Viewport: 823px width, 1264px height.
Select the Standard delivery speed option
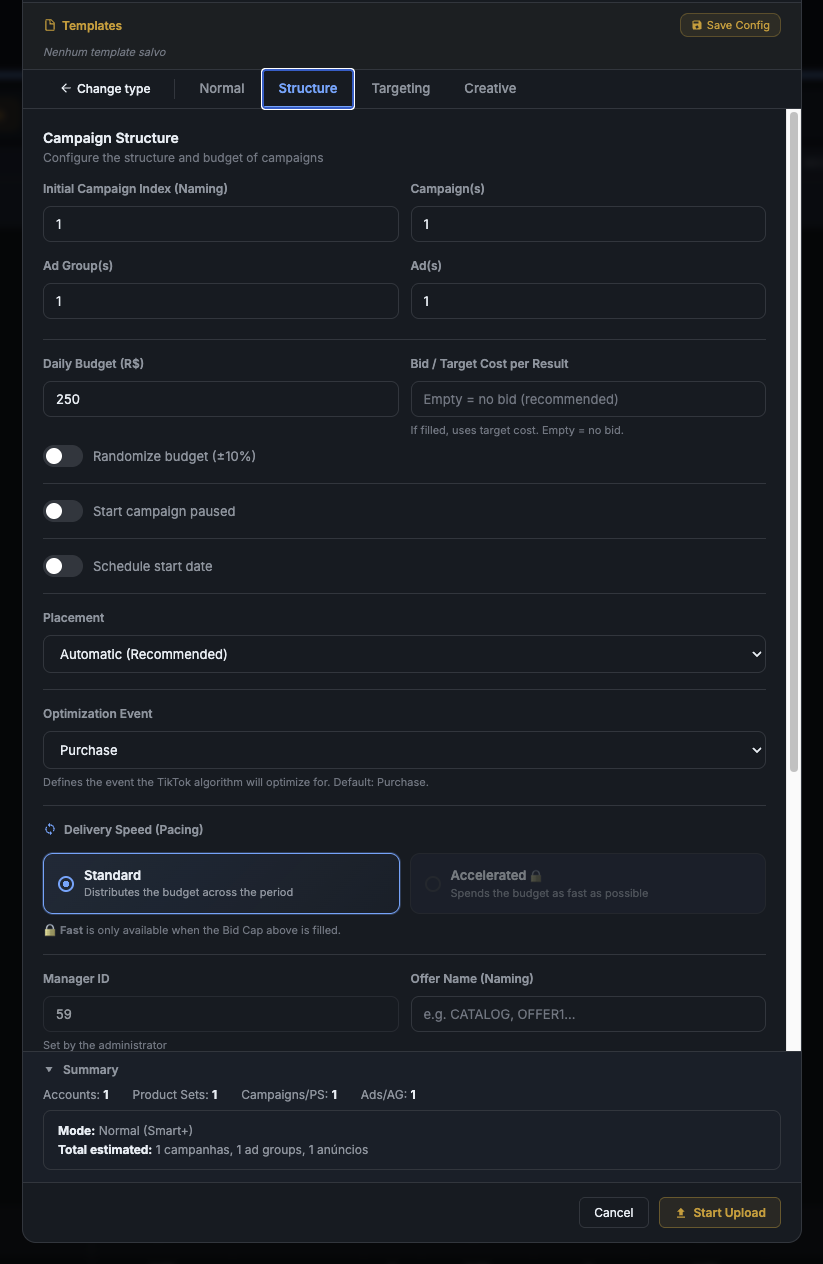click(221, 883)
